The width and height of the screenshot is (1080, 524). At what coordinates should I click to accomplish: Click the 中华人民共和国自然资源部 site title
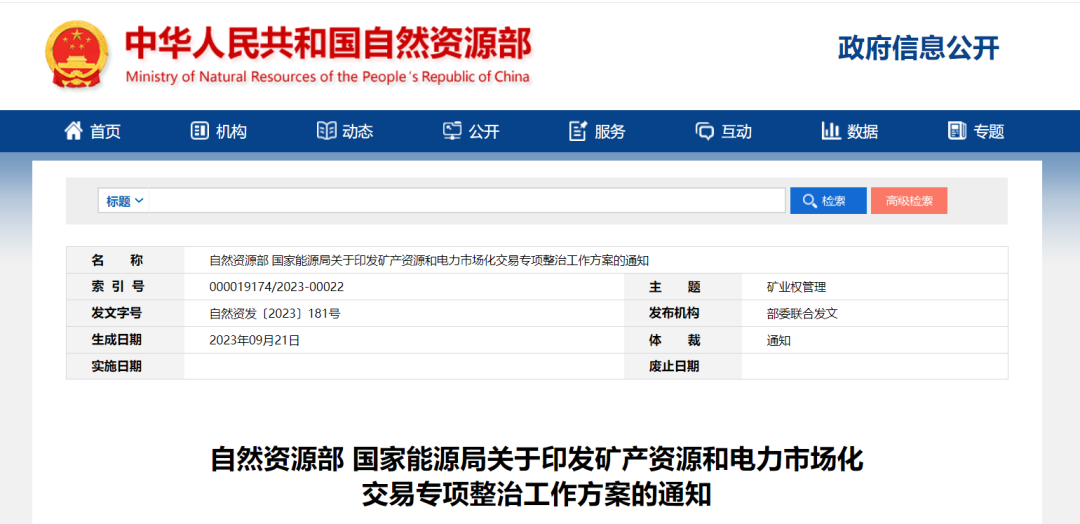point(329,45)
